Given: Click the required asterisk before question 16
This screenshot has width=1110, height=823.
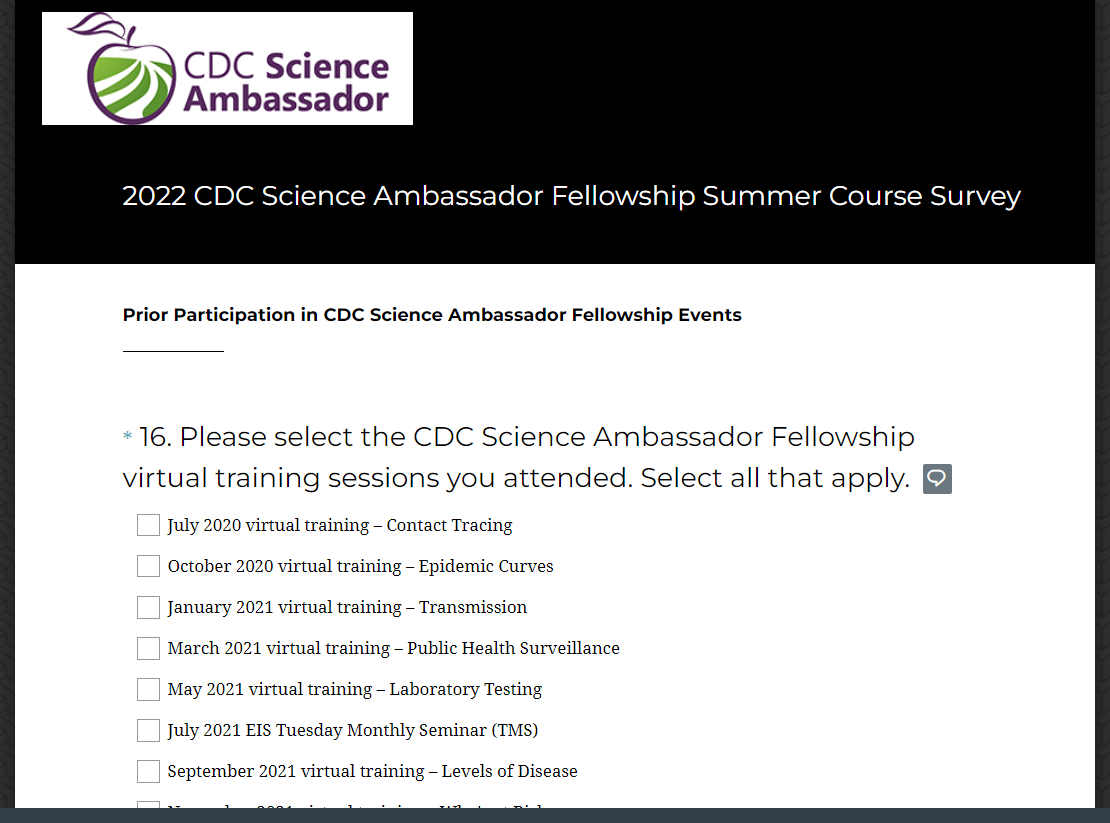Looking at the screenshot, I should coord(127,438).
